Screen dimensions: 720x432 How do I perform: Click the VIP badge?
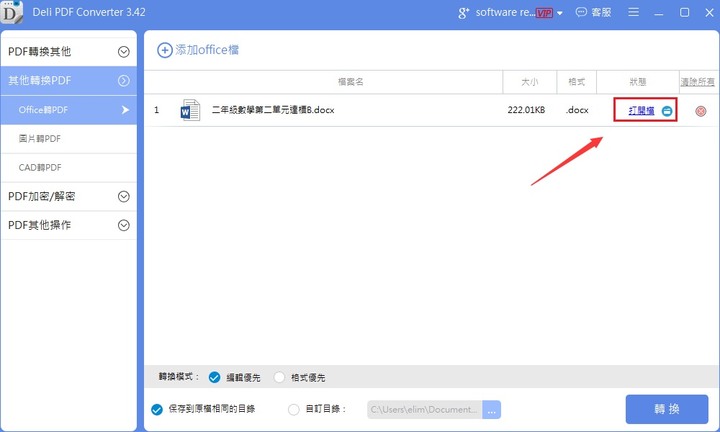pyautogui.click(x=545, y=13)
